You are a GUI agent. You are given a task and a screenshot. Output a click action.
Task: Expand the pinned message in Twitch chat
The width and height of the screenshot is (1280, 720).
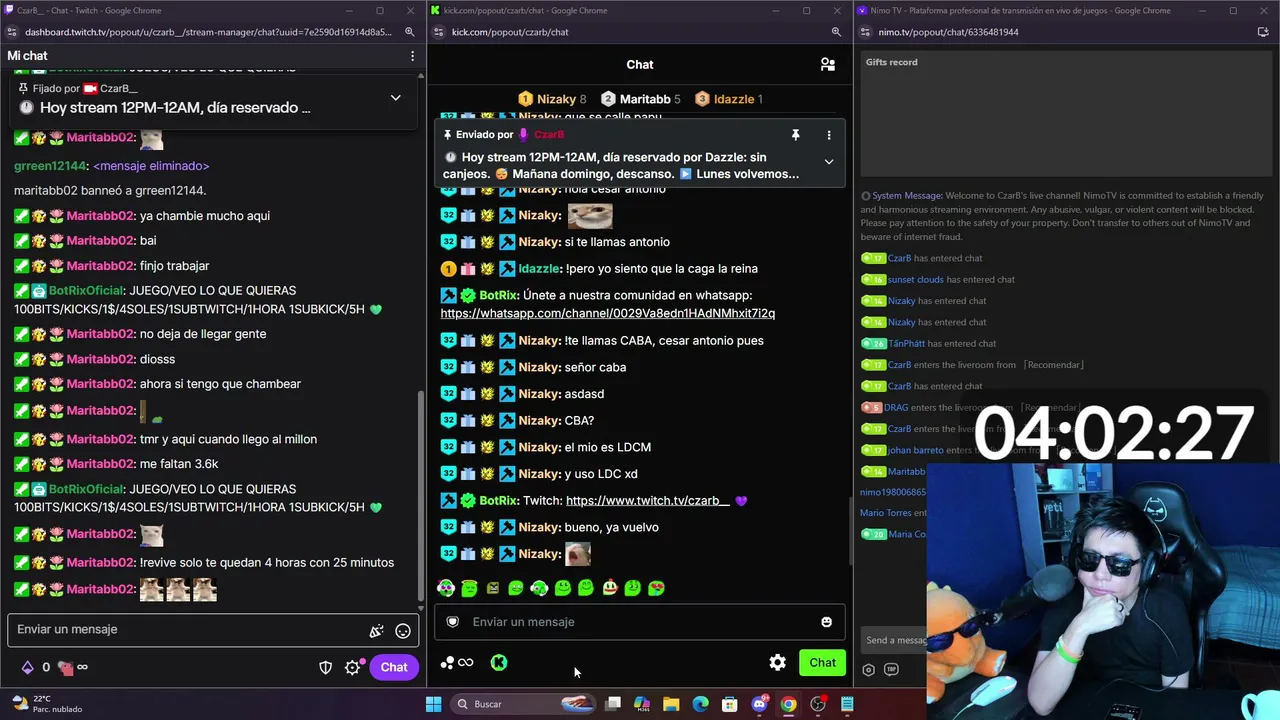click(x=395, y=98)
